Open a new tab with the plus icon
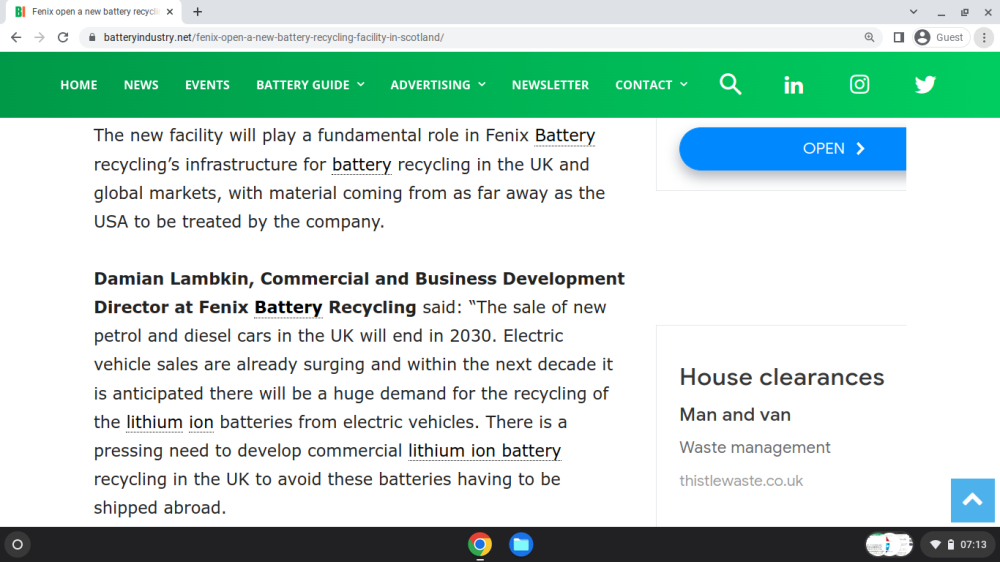The height and width of the screenshot is (562, 1000). tap(198, 11)
